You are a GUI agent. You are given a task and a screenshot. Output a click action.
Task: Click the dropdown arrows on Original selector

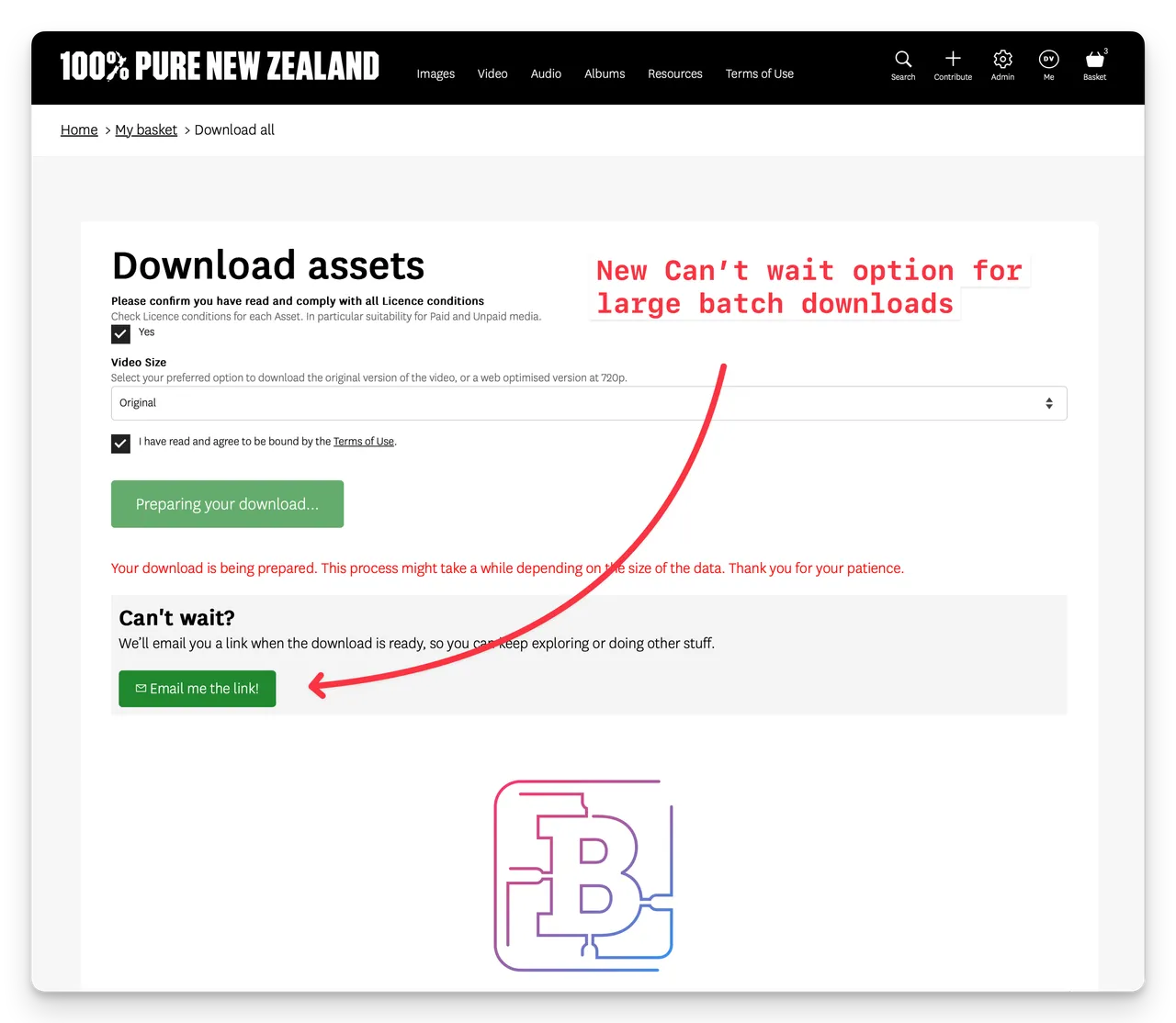pyautogui.click(x=1049, y=403)
